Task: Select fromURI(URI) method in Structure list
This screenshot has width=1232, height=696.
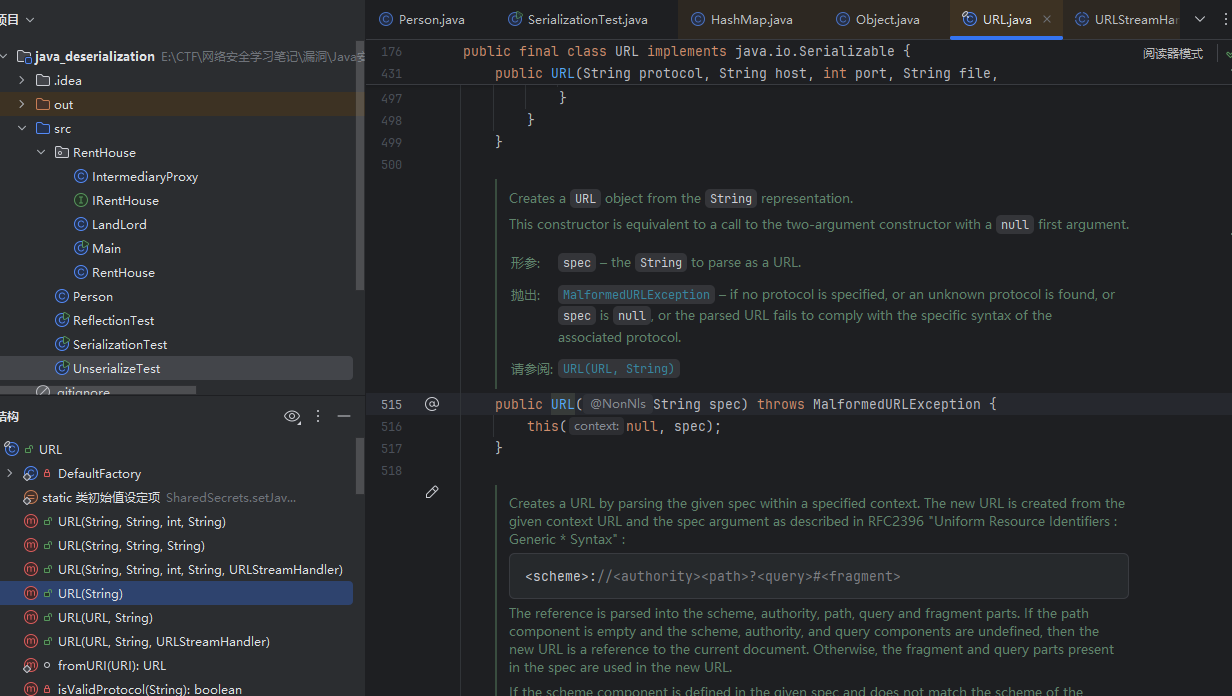Action: click(112, 666)
